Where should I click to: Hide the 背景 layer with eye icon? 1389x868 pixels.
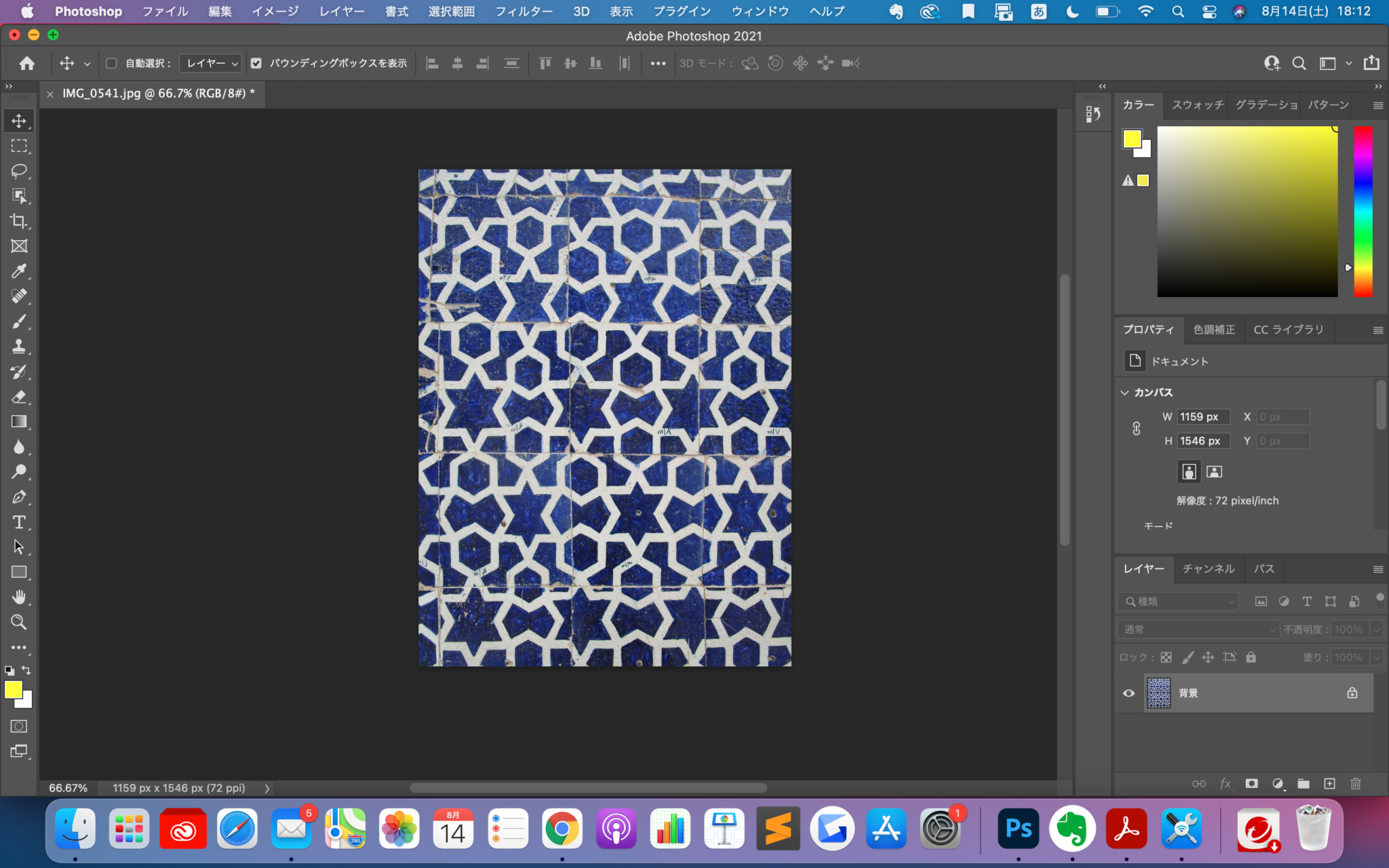pos(1129,693)
